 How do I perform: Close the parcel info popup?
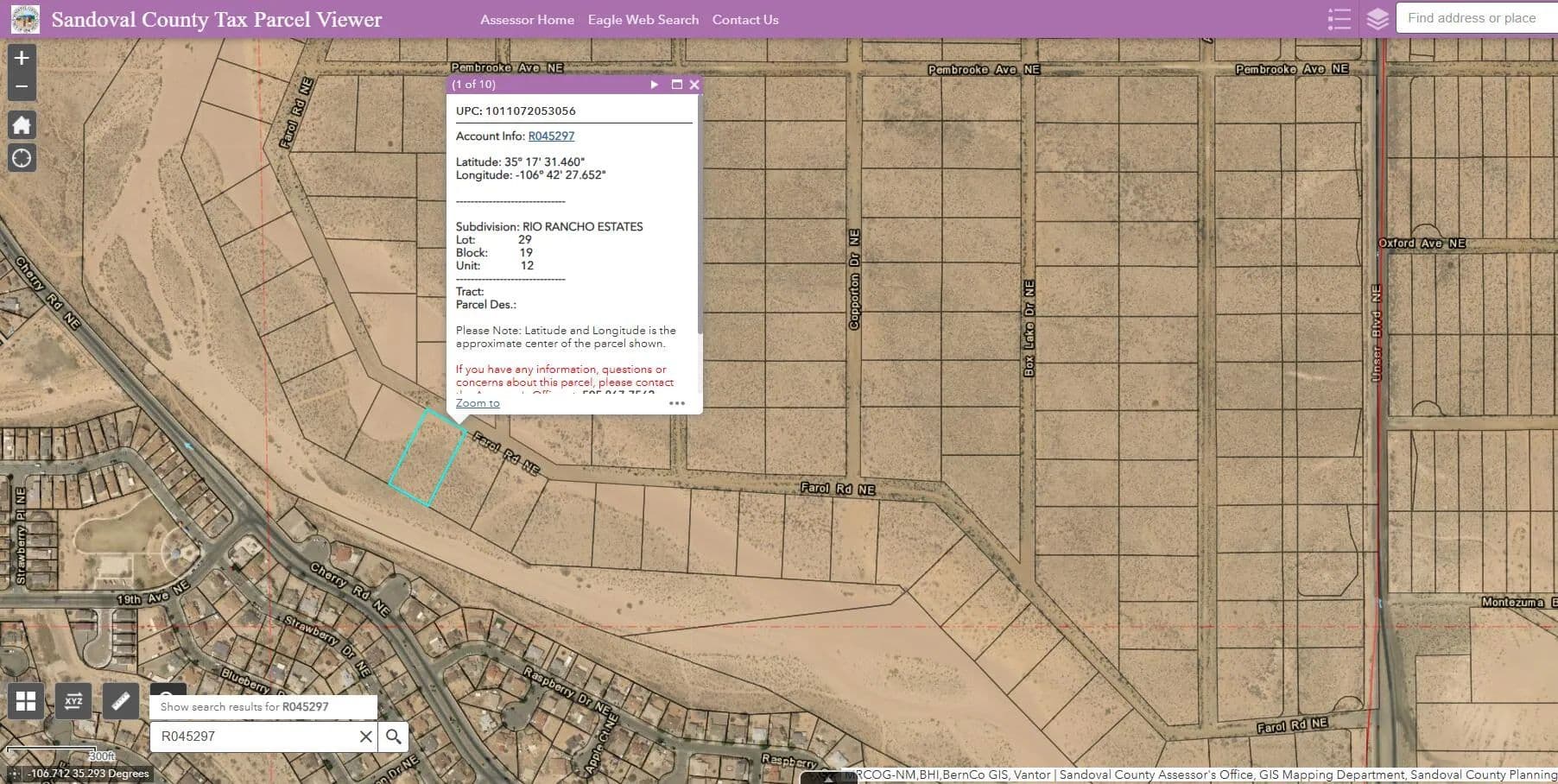coord(694,85)
